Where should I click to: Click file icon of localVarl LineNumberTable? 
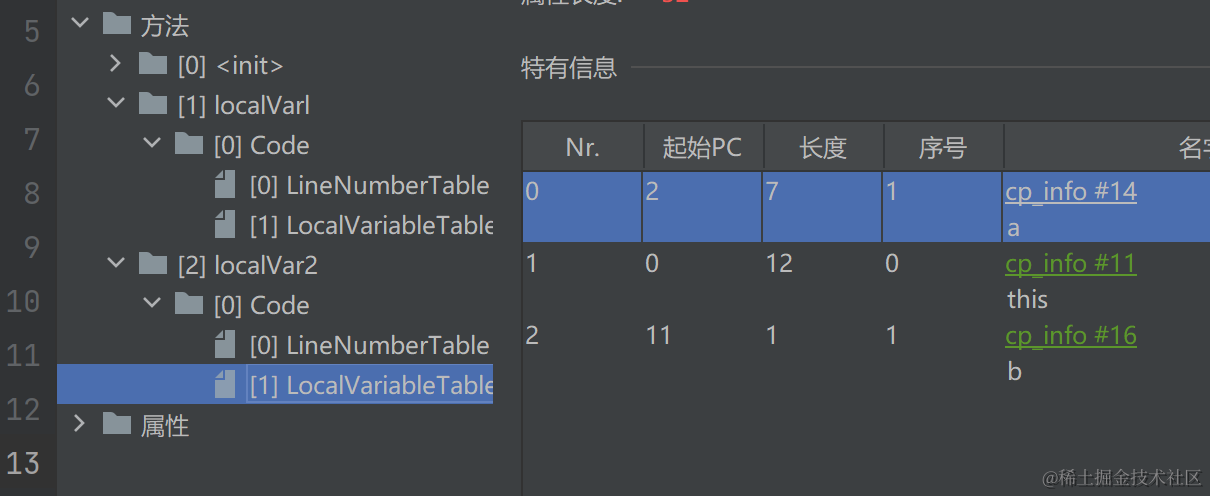point(226,184)
